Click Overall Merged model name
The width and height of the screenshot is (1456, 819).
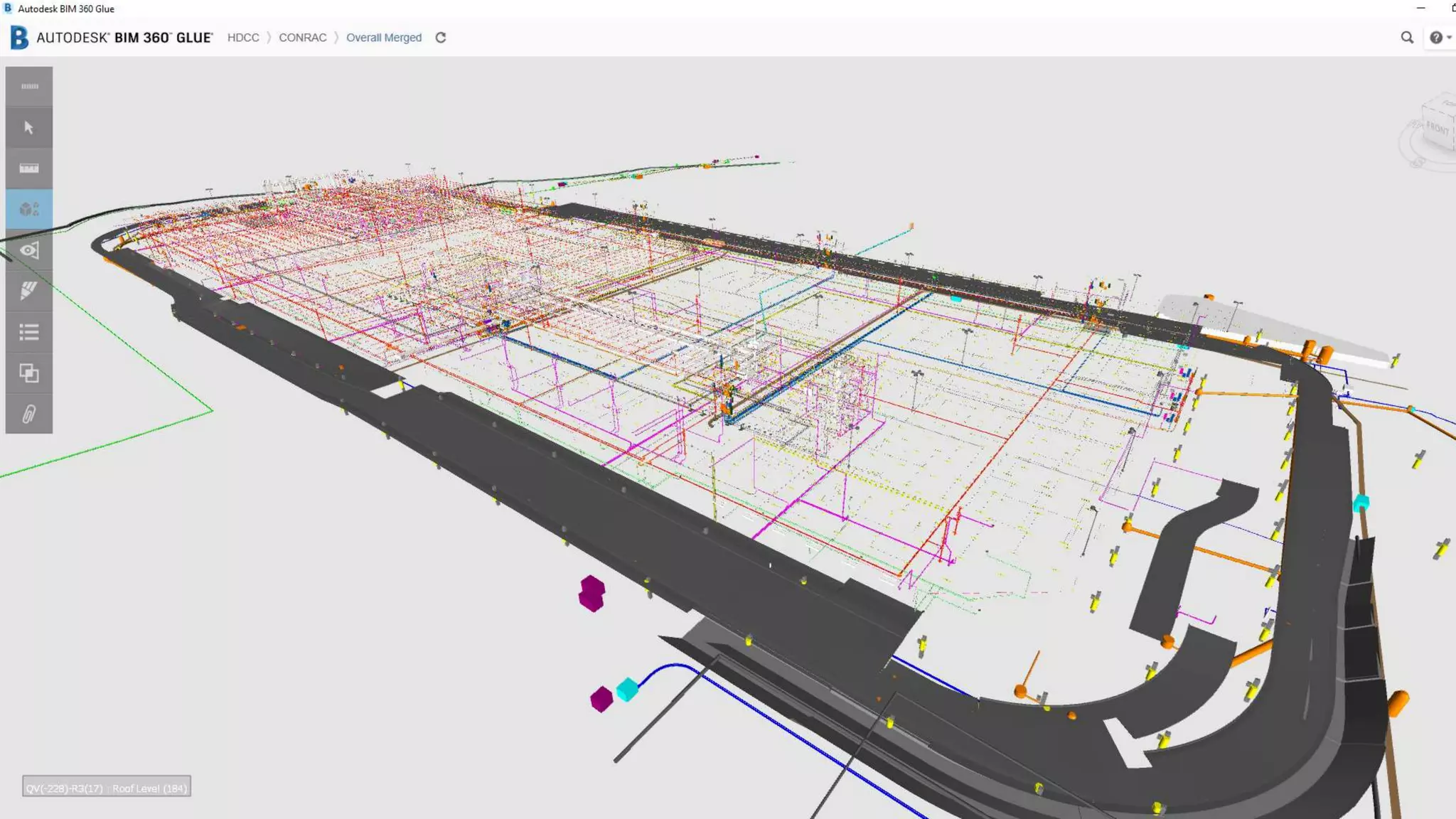point(383,38)
